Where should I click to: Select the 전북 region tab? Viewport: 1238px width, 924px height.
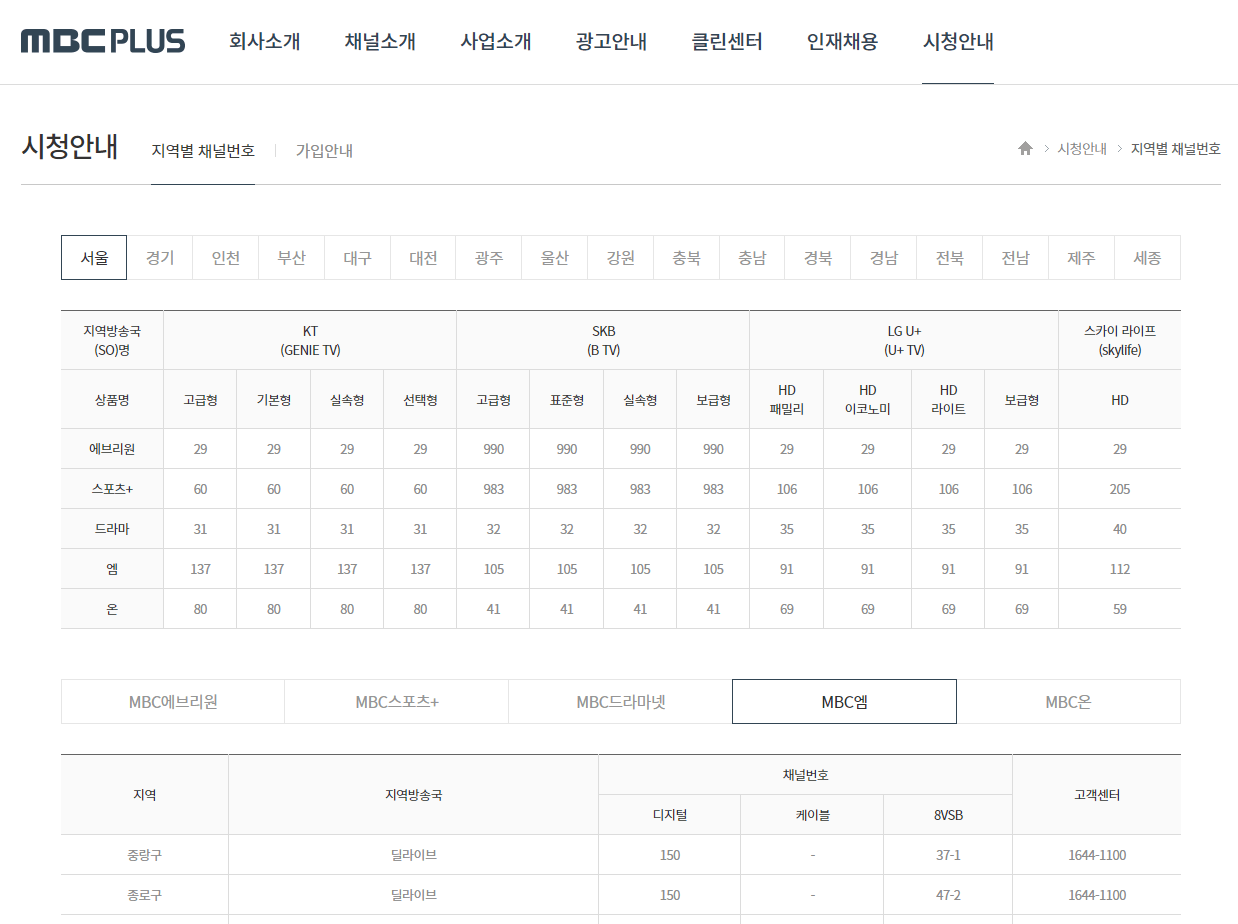950,257
